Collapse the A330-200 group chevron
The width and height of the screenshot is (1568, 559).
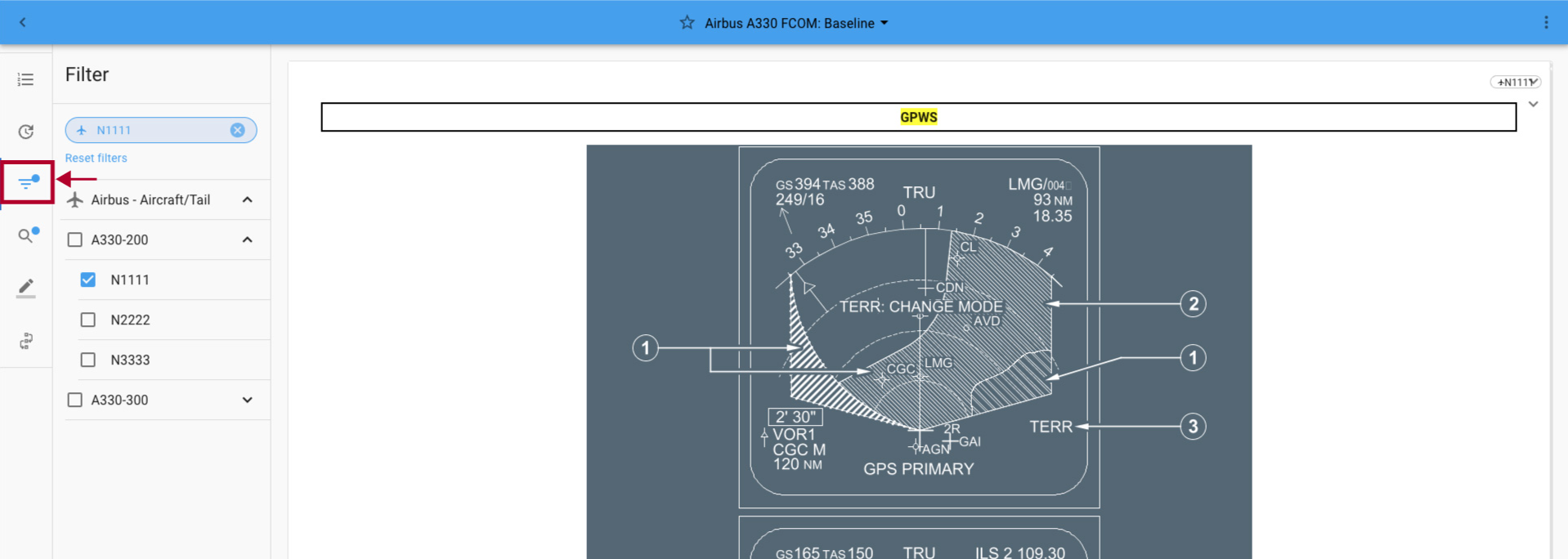click(247, 239)
